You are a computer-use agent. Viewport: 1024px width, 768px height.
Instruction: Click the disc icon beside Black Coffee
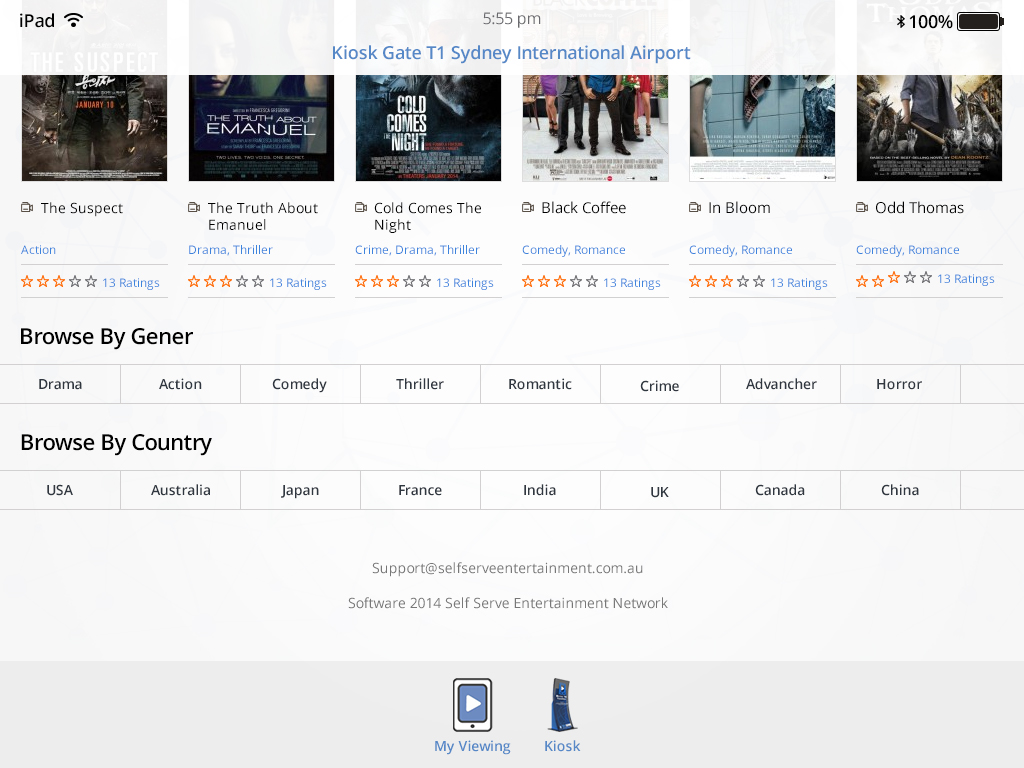pos(528,207)
